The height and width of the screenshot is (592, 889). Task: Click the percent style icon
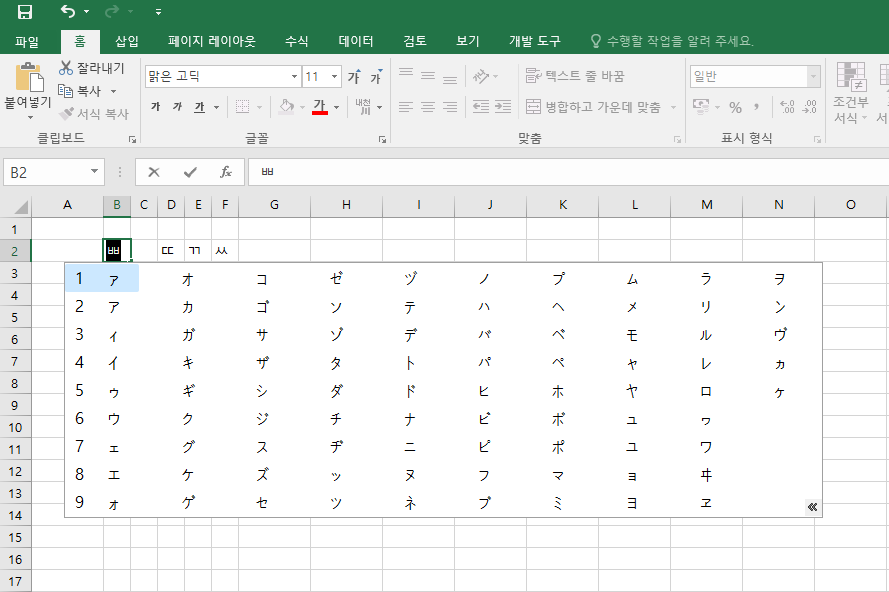735,107
